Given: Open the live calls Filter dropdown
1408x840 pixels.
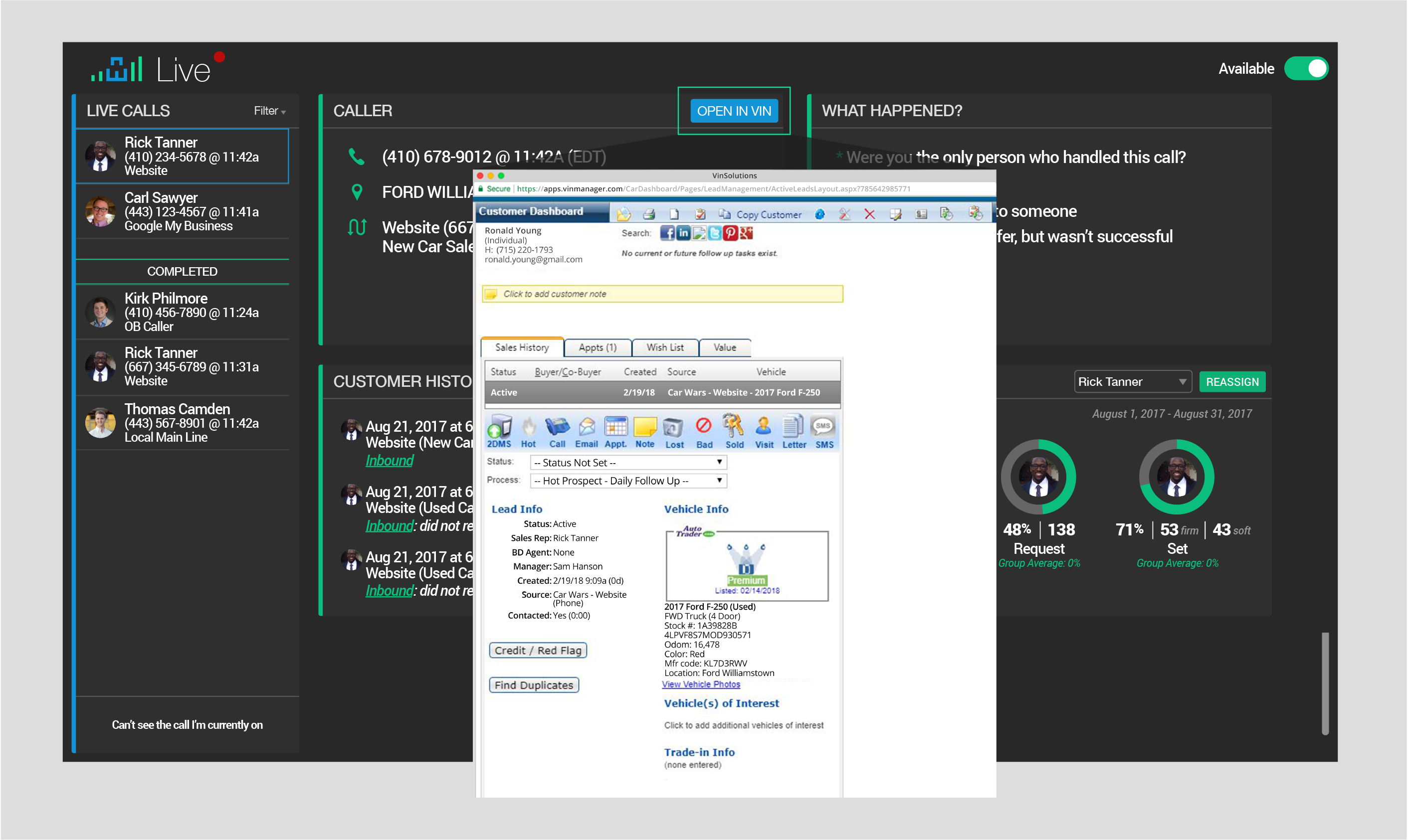Looking at the screenshot, I should pyautogui.click(x=269, y=111).
